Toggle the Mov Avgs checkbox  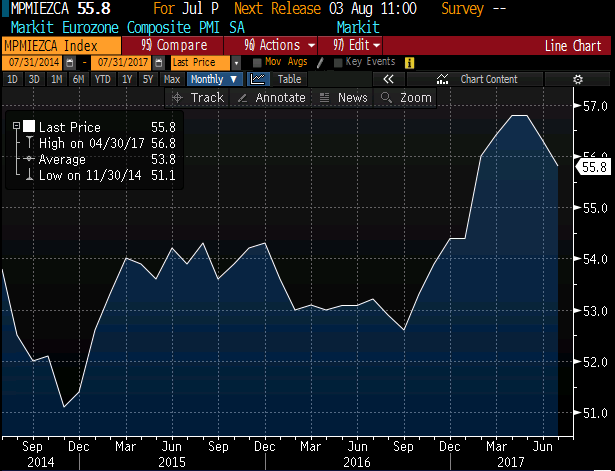pyautogui.click(x=257, y=62)
